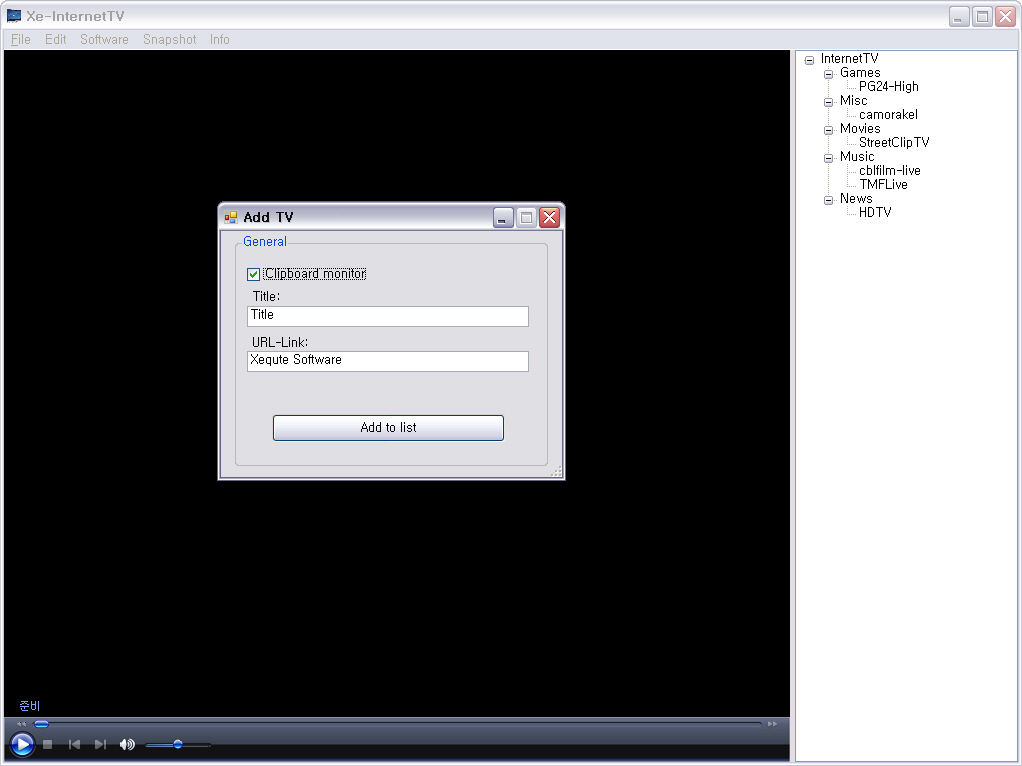The height and width of the screenshot is (766, 1022).
Task: Select TMFLive channel
Action: pos(883,184)
